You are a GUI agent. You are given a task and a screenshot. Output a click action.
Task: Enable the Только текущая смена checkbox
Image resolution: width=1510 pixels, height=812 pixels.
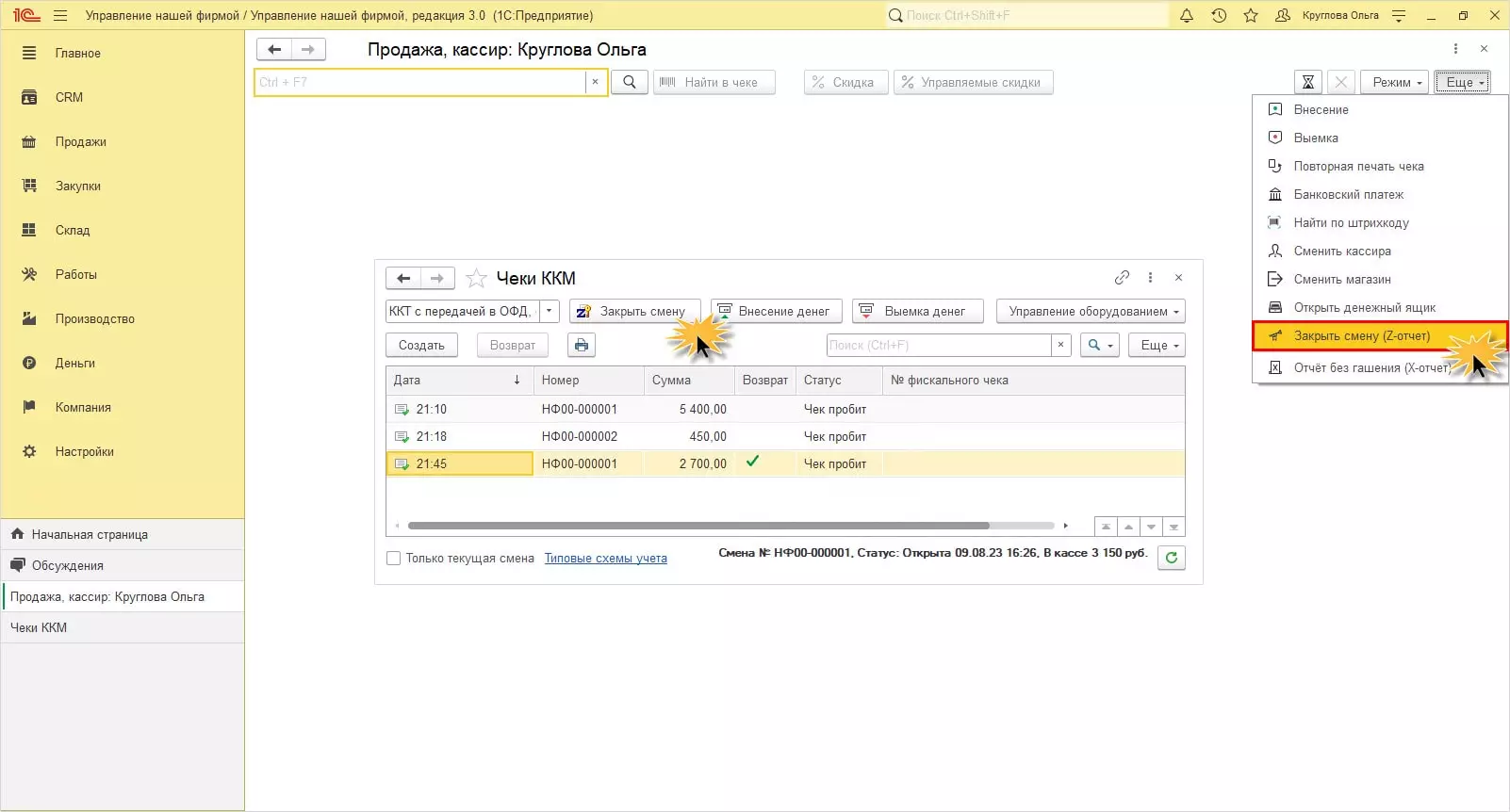394,559
